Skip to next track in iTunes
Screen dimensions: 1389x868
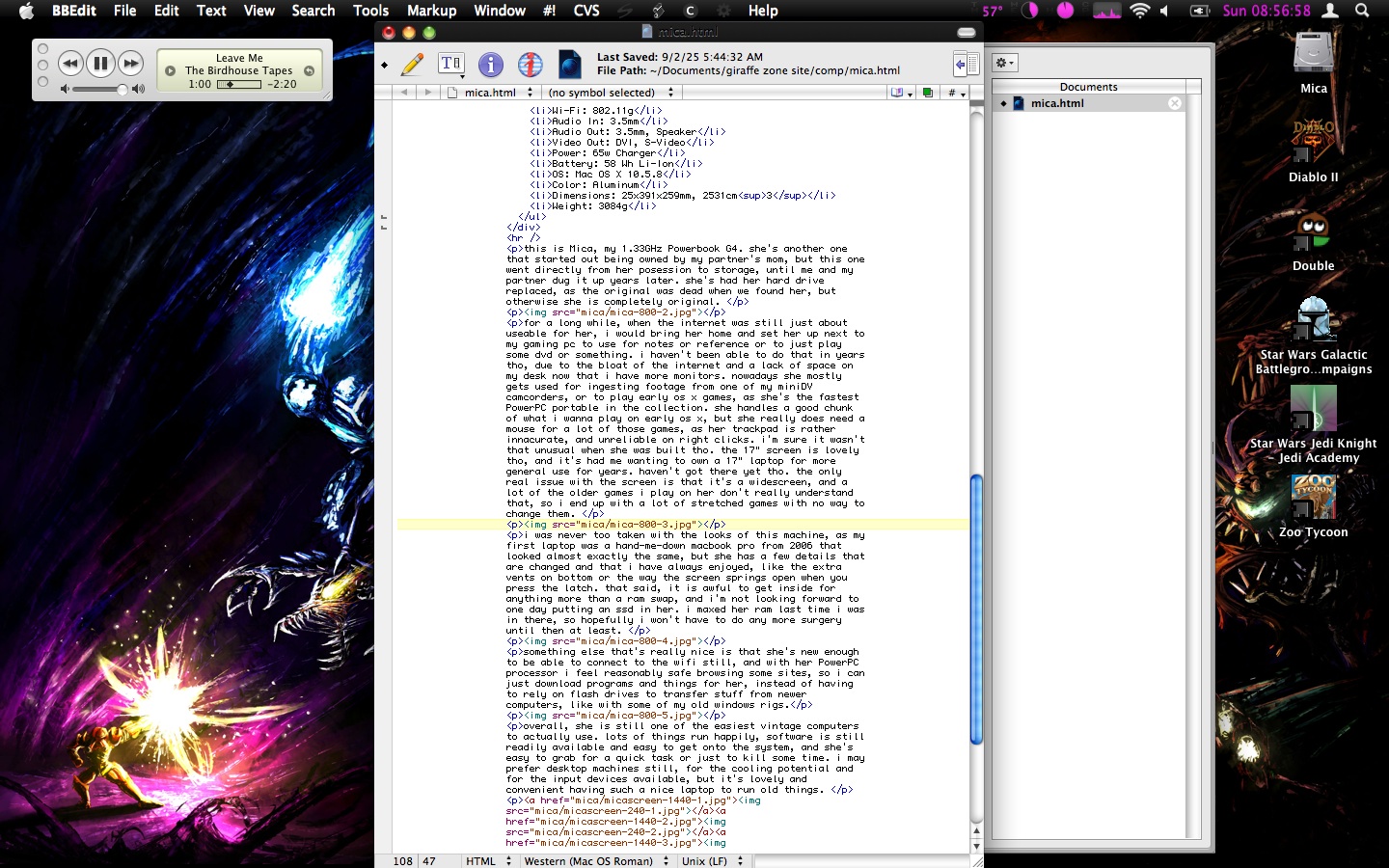[130, 64]
